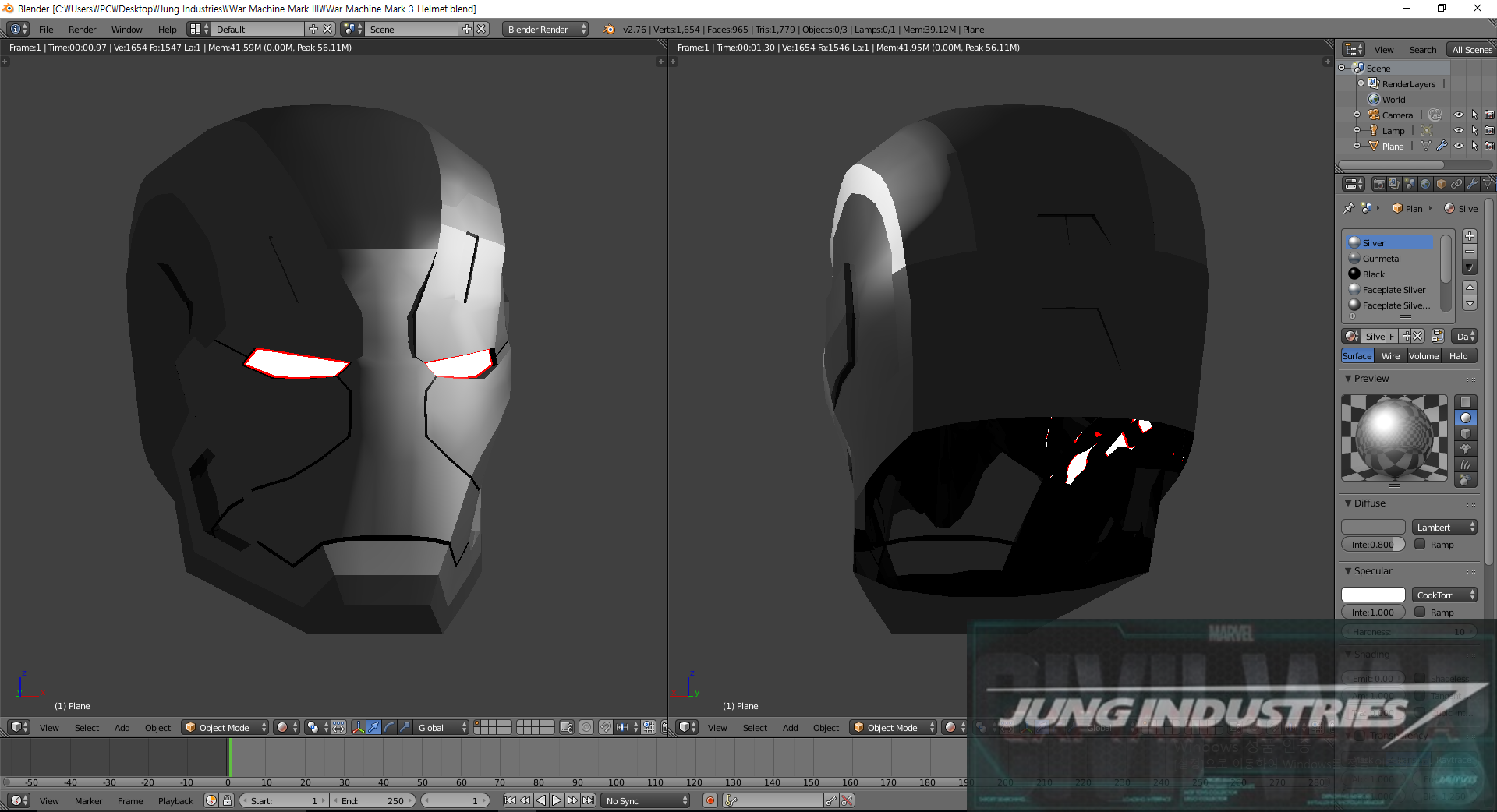Open the Window menu
This screenshot has width=1497, height=812.
point(126,29)
